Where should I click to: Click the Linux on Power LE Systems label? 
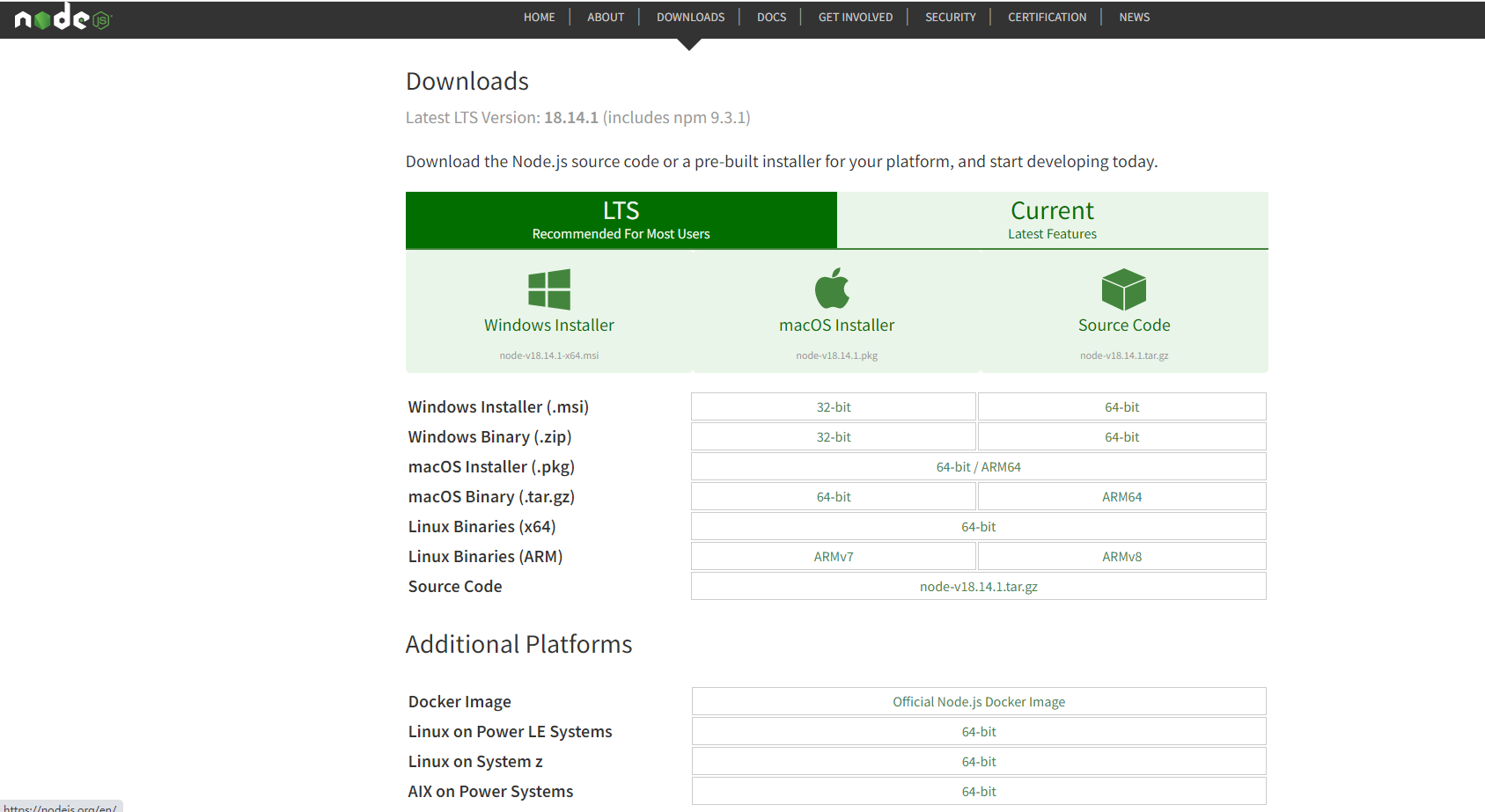coord(510,732)
